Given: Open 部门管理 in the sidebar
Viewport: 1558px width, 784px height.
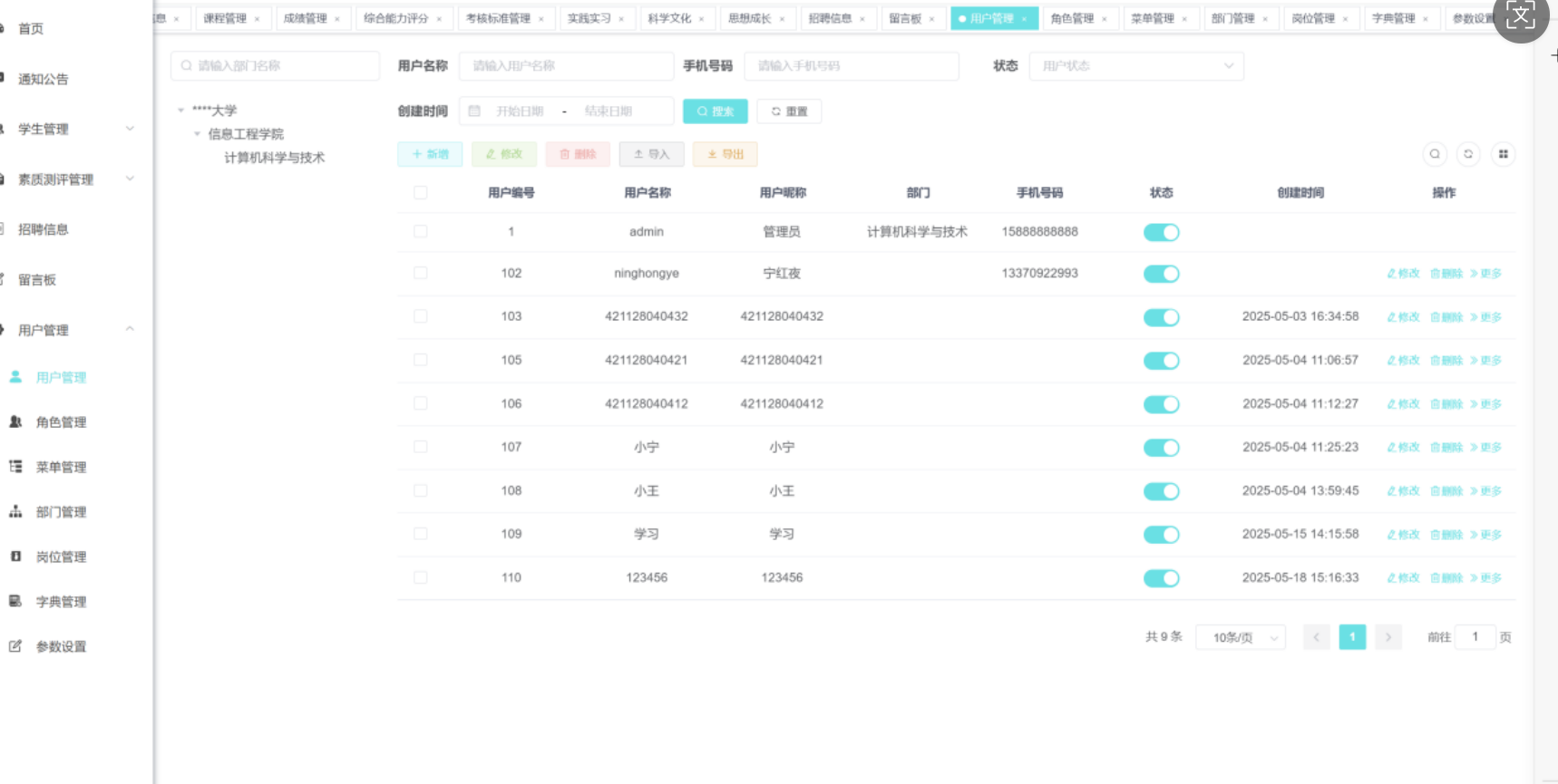Looking at the screenshot, I should (x=60, y=511).
